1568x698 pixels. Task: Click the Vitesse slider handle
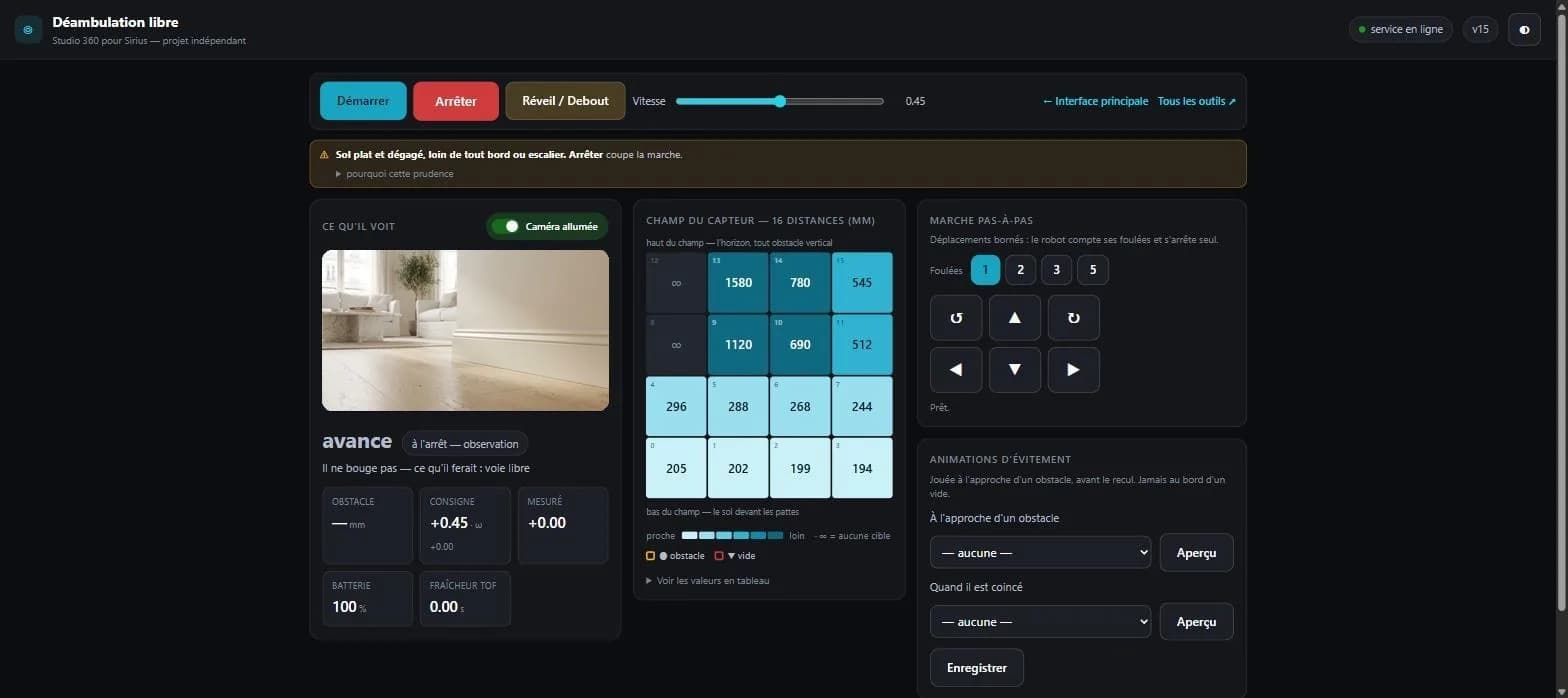(x=780, y=101)
